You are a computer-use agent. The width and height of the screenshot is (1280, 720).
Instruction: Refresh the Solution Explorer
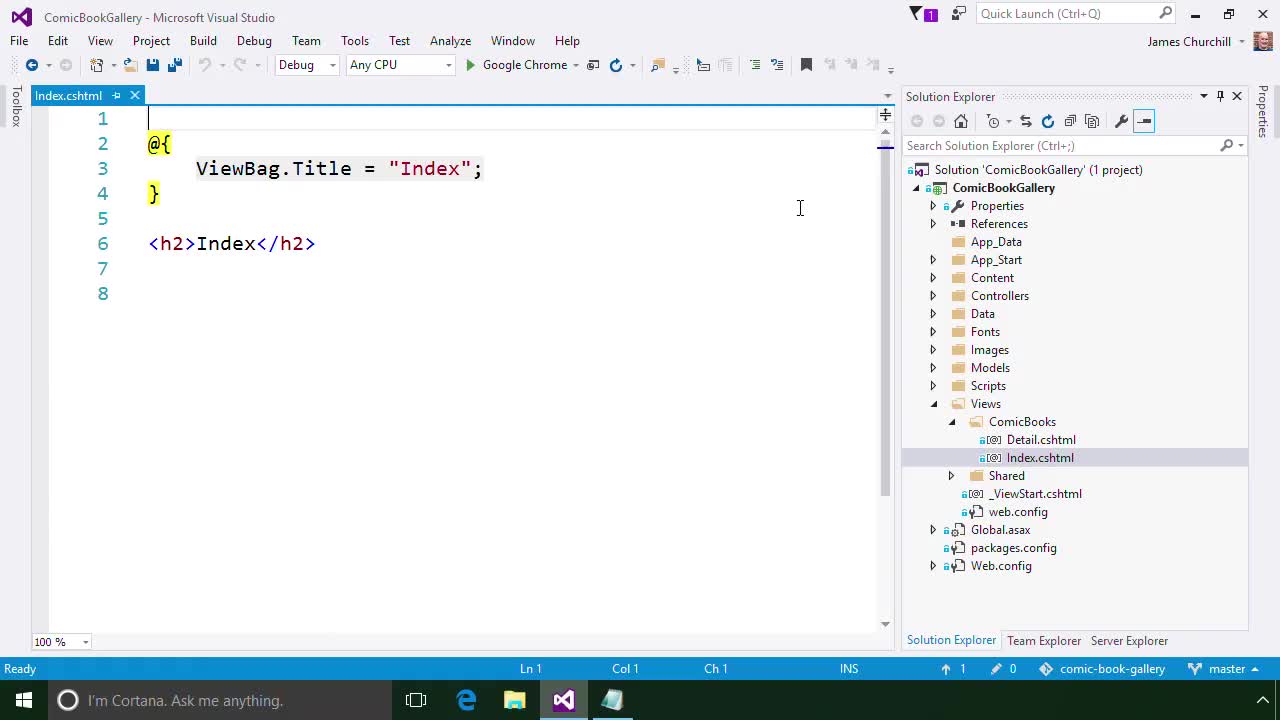pos(1047,121)
